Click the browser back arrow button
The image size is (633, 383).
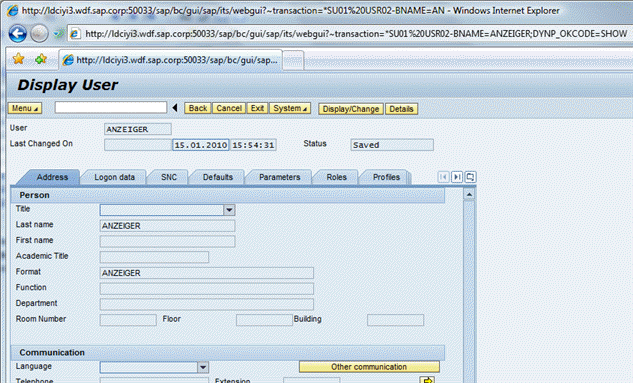[x=18, y=33]
